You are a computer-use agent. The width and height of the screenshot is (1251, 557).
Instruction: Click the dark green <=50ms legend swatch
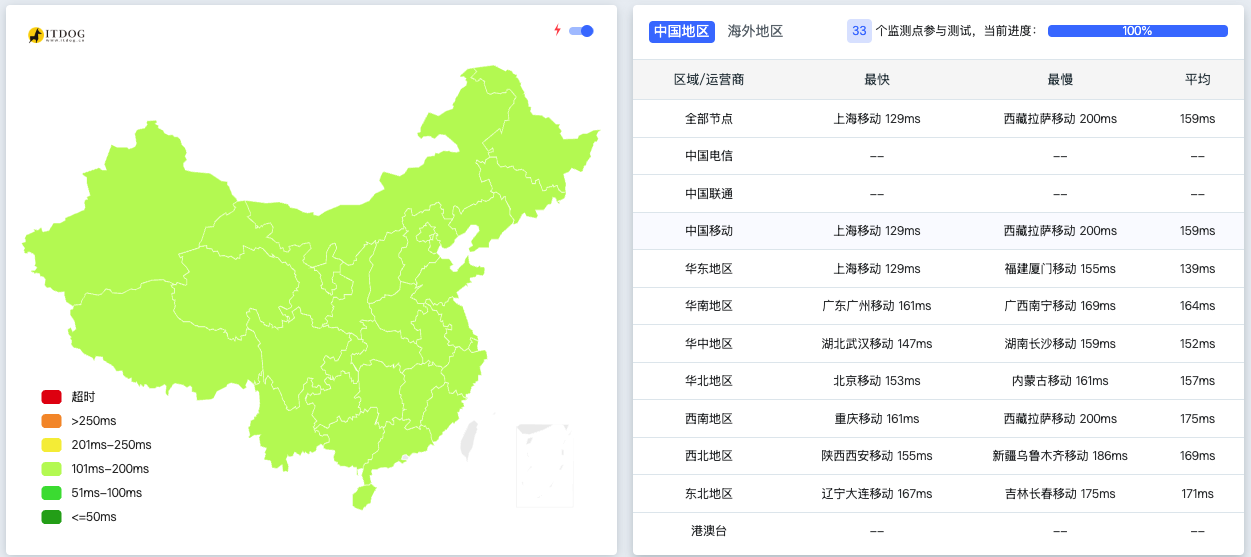click(51, 517)
